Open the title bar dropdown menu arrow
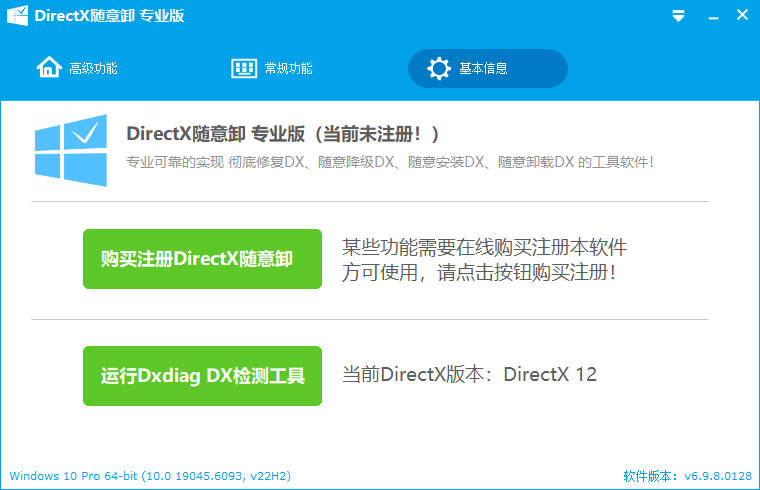 [679, 16]
